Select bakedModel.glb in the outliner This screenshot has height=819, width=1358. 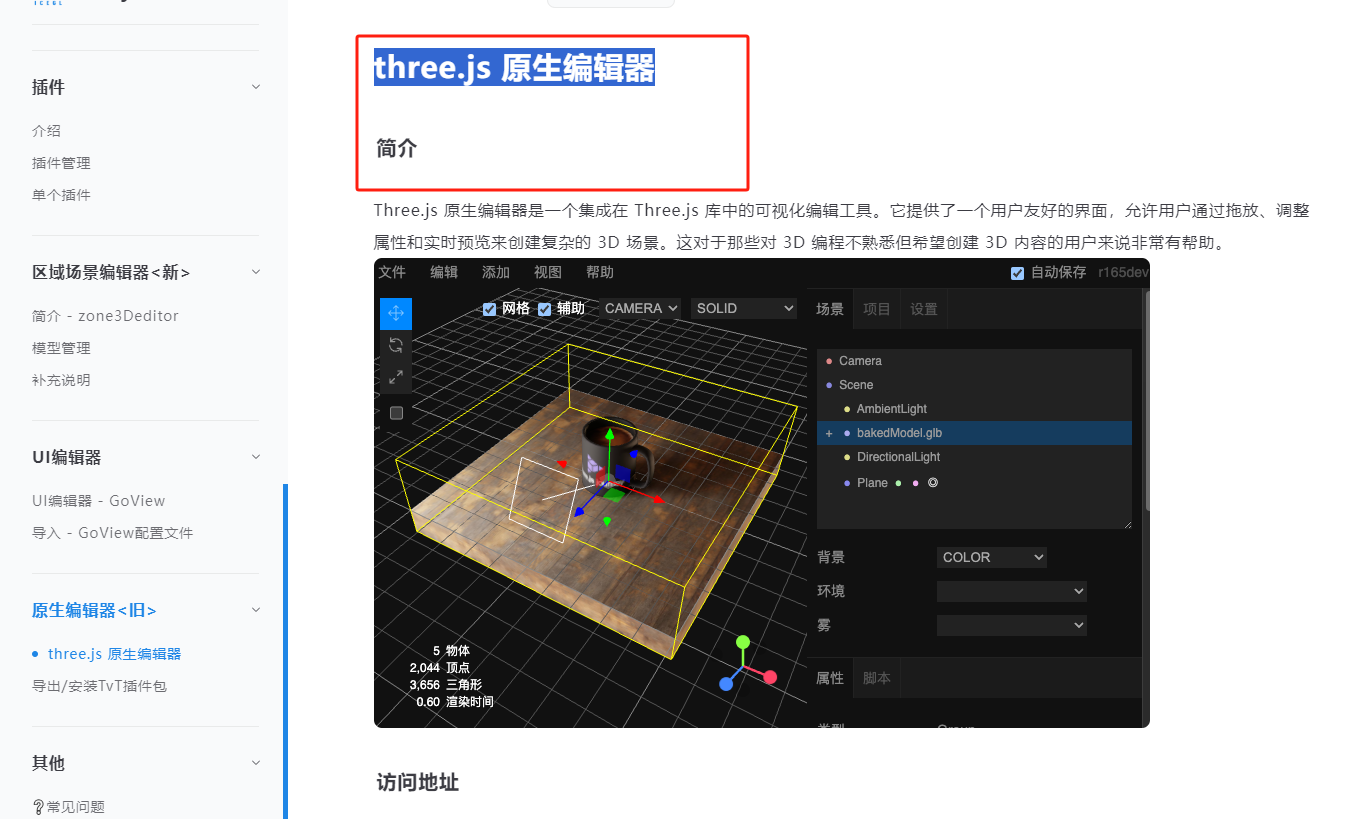click(x=974, y=433)
